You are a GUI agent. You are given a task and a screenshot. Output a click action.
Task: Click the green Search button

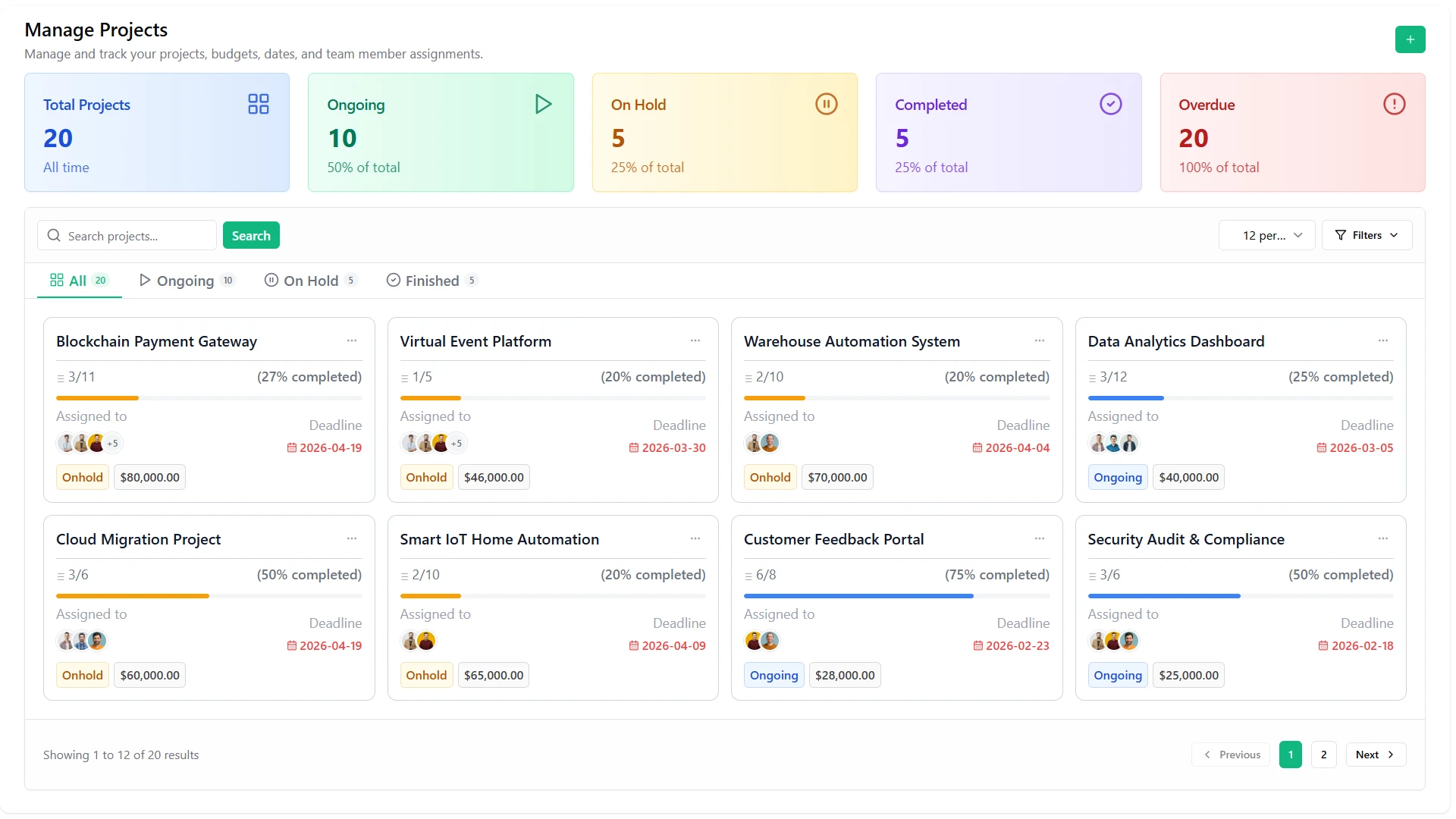(x=251, y=235)
